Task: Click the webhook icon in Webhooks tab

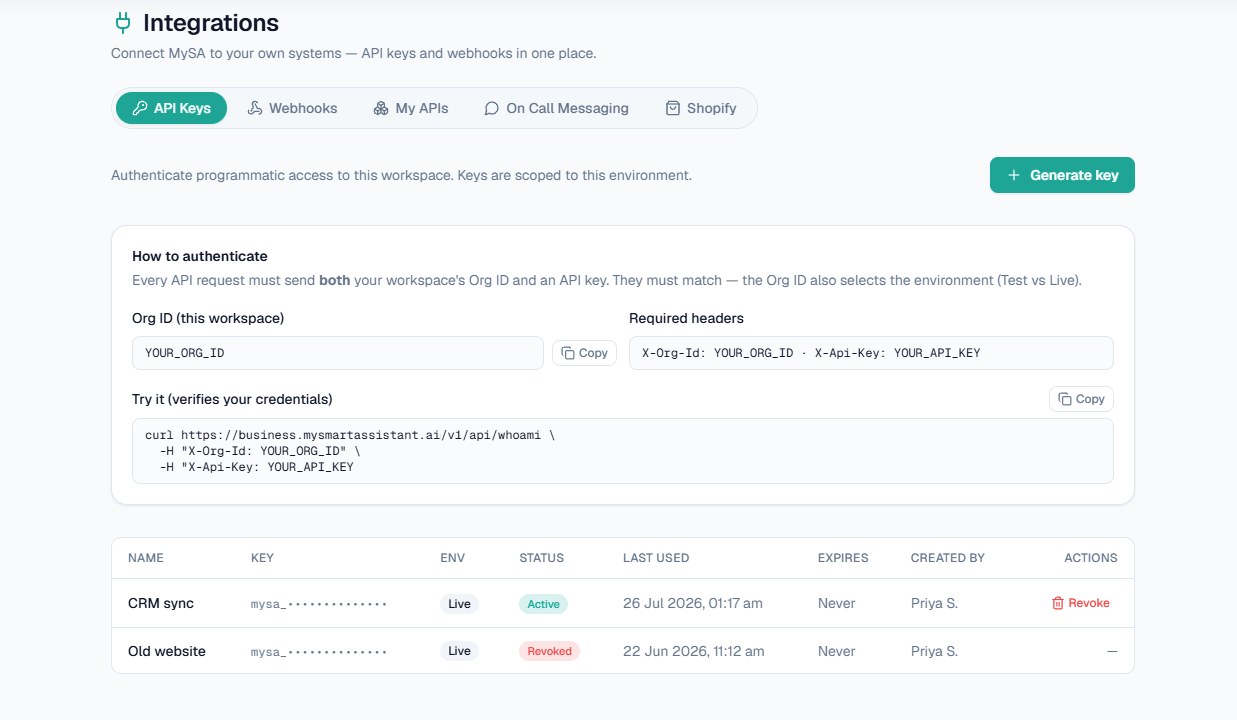Action: tap(255, 108)
